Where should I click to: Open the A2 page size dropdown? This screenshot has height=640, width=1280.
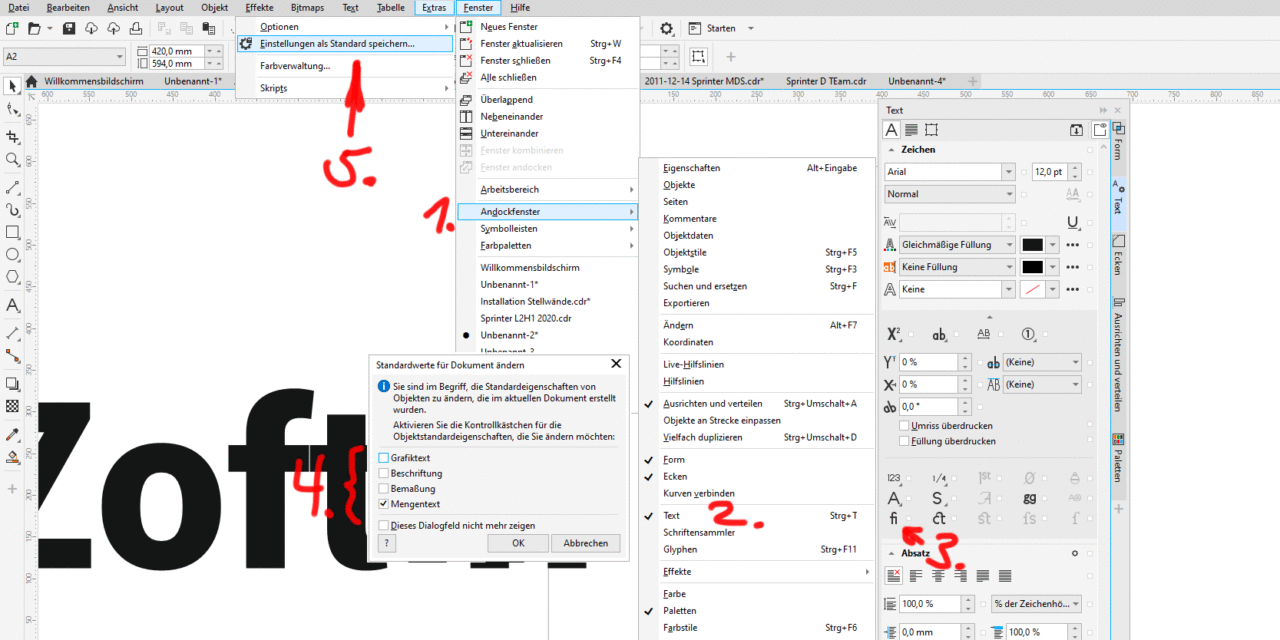(120, 57)
